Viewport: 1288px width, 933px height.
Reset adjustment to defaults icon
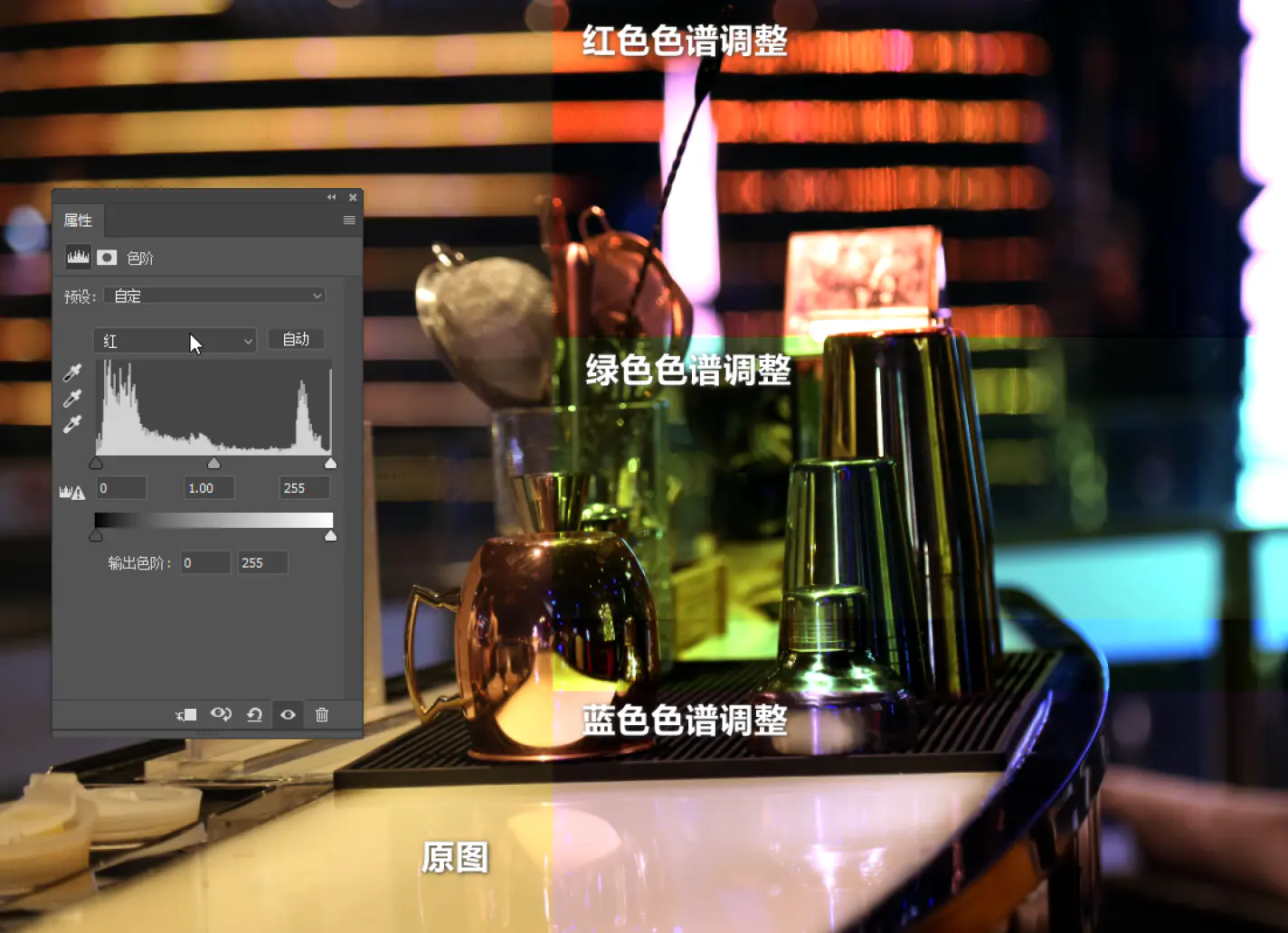[x=254, y=714]
